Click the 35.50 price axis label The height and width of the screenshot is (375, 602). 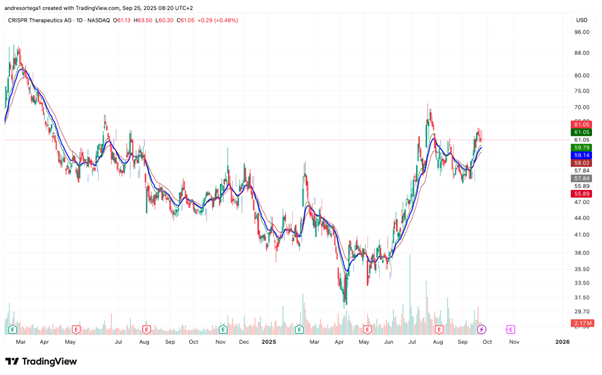click(x=582, y=269)
